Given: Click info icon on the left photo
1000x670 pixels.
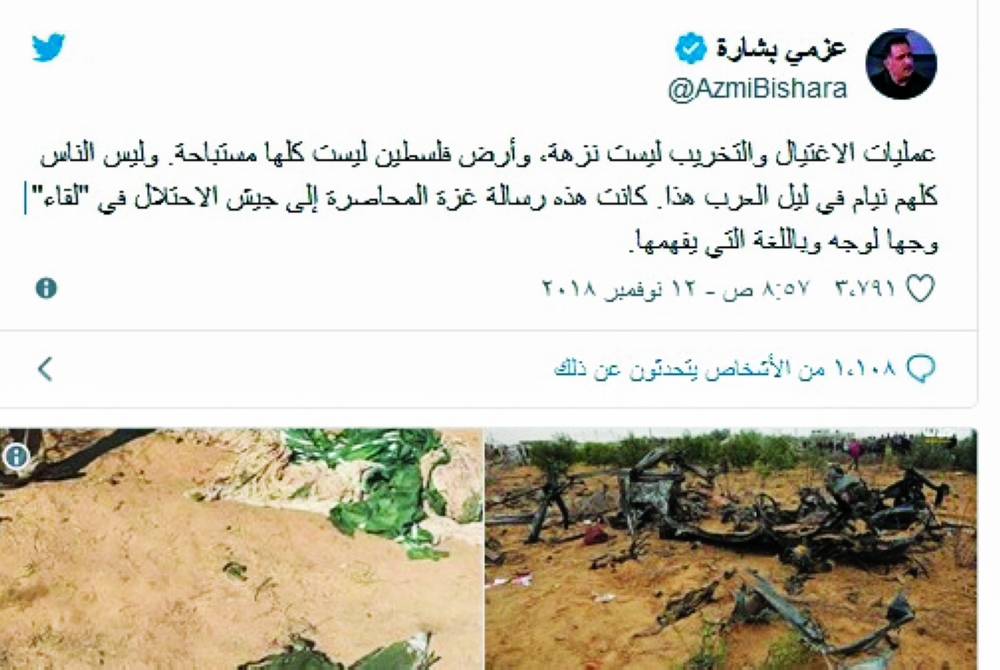Looking at the screenshot, I should pyautogui.click(x=16, y=456).
